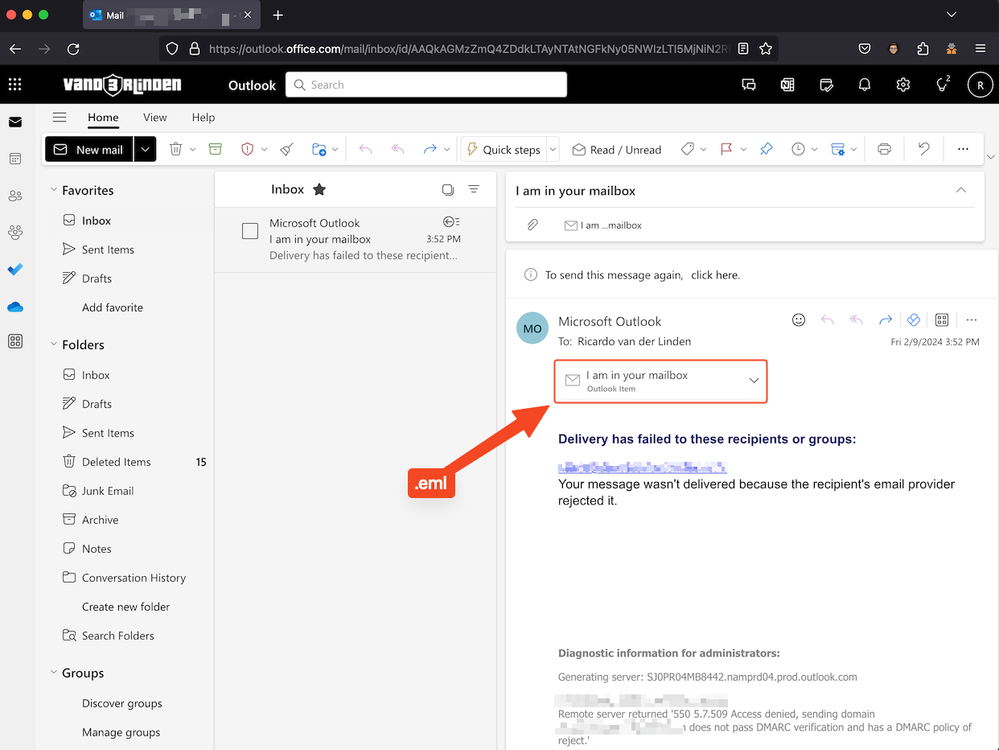Click the Filter icon in Inbox header

pyautogui.click(x=473, y=189)
